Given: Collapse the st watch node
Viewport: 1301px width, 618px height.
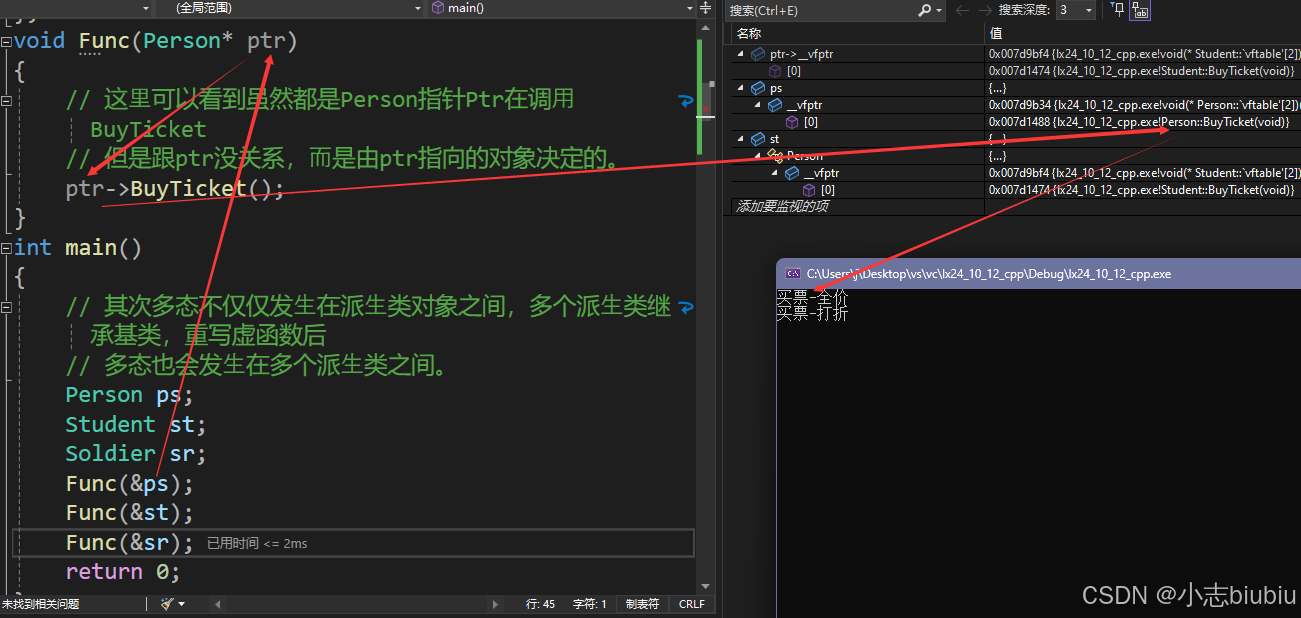Looking at the screenshot, I should tap(741, 139).
